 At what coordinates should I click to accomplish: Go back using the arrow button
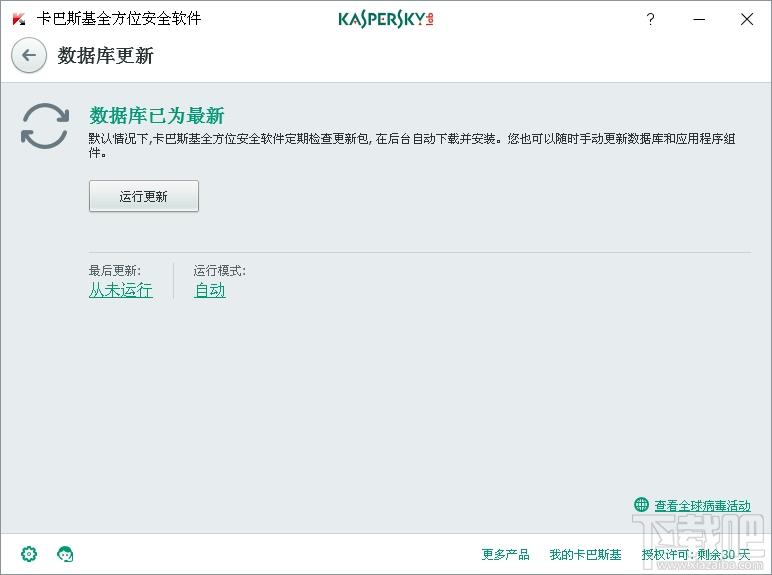[x=29, y=55]
